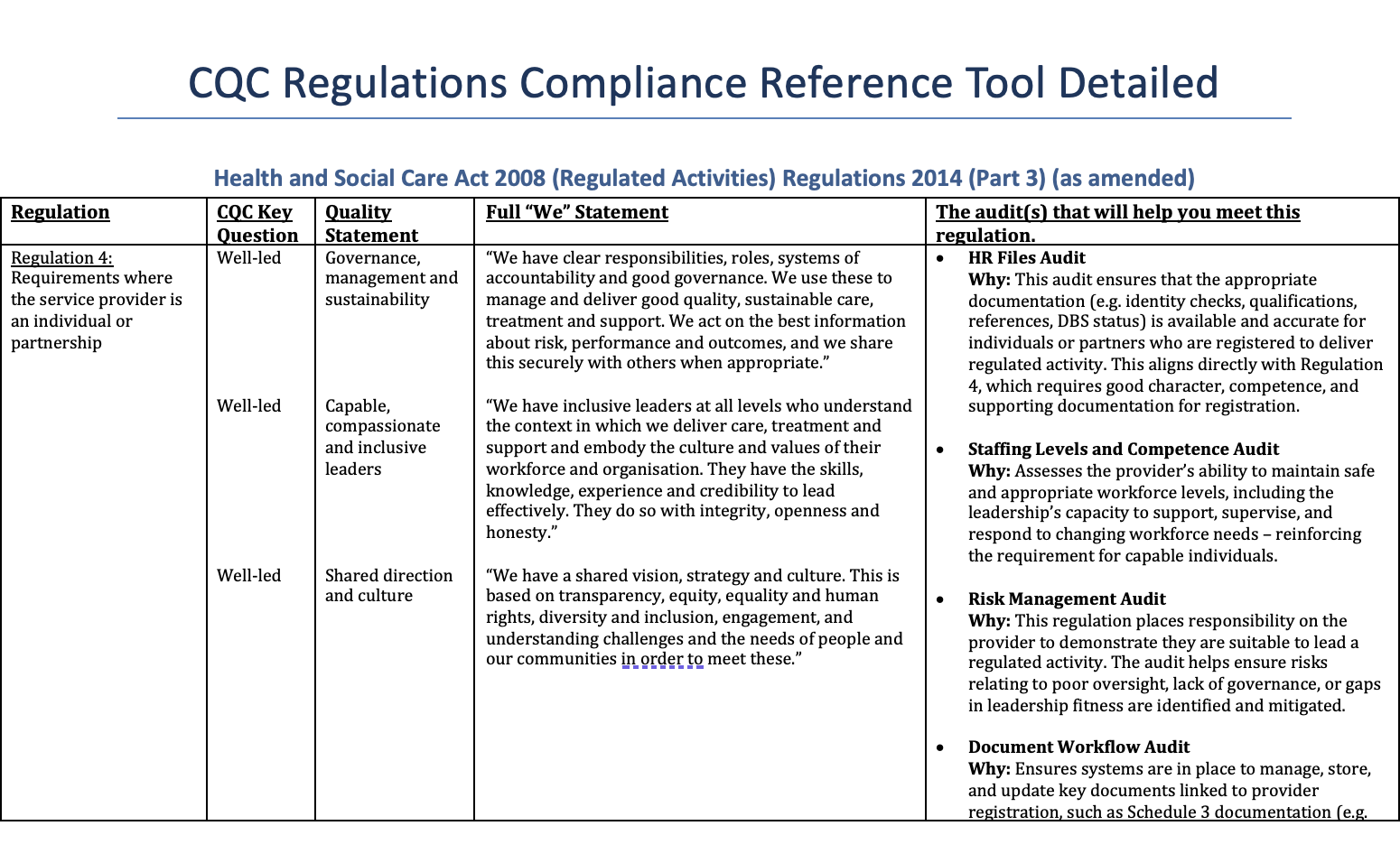1400x863 pixels.
Task: Click the 'CQC Key Question' column header
Action: 257,223
